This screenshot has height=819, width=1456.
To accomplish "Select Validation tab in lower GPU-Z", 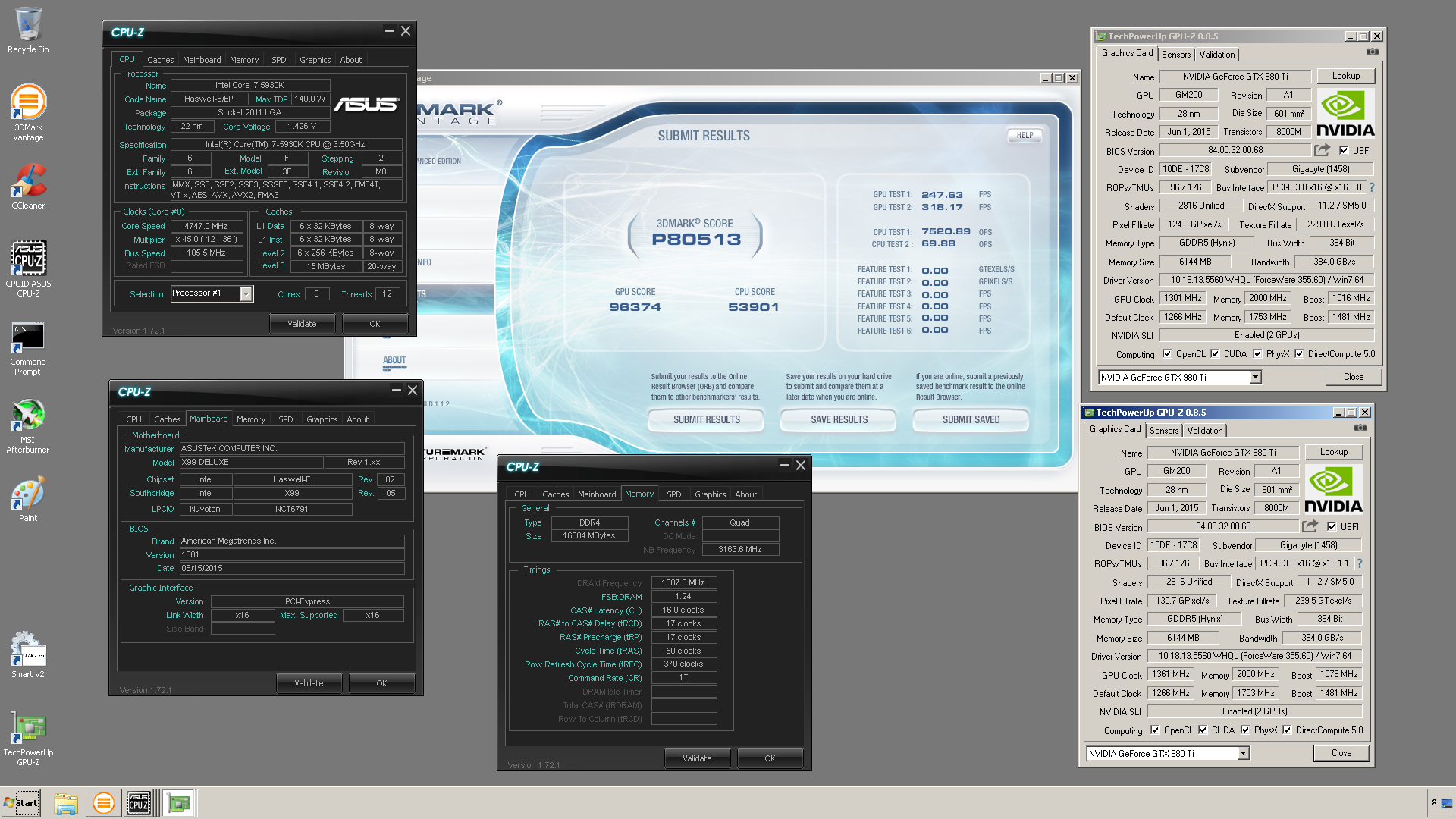I will pos(1204,431).
